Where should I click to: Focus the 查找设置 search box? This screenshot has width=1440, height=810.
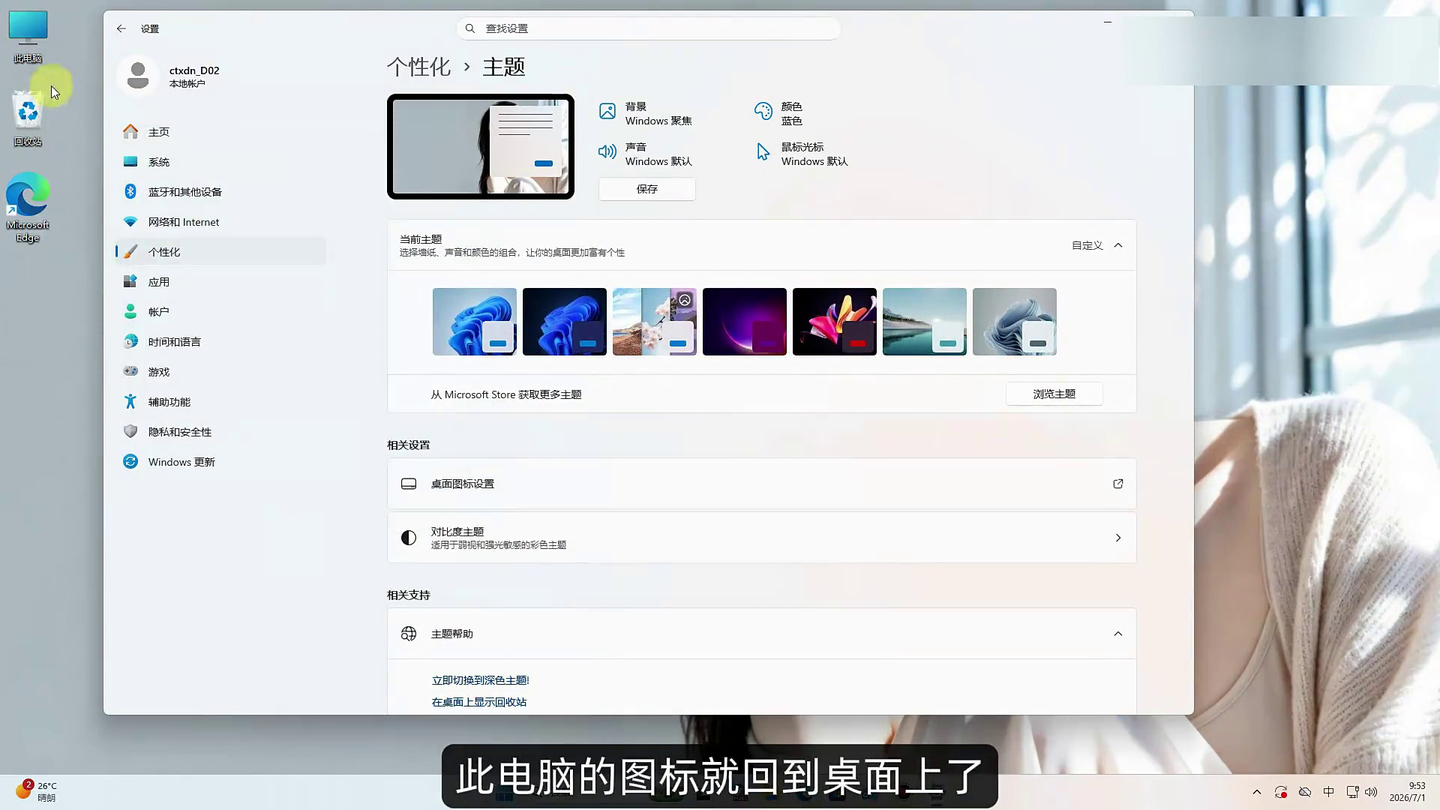point(648,28)
